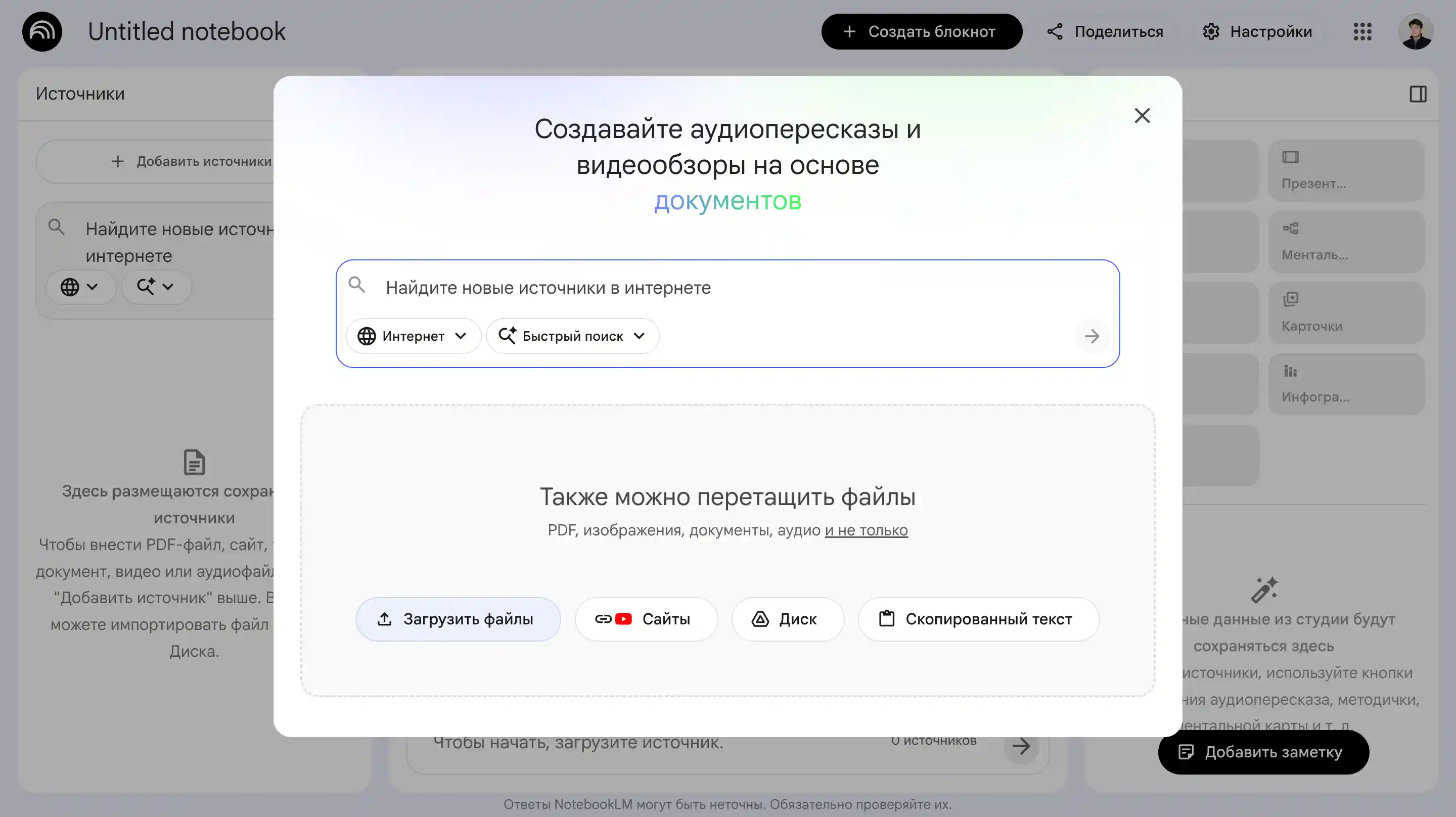Click the Добавить заметку button
Viewport: 1456px width, 817px height.
point(1263,752)
